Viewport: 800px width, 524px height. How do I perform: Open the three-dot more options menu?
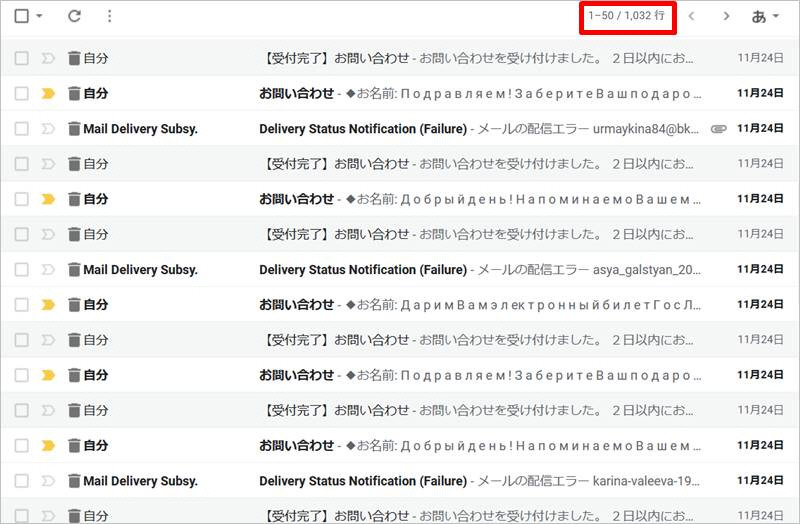(x=110, y=17)
